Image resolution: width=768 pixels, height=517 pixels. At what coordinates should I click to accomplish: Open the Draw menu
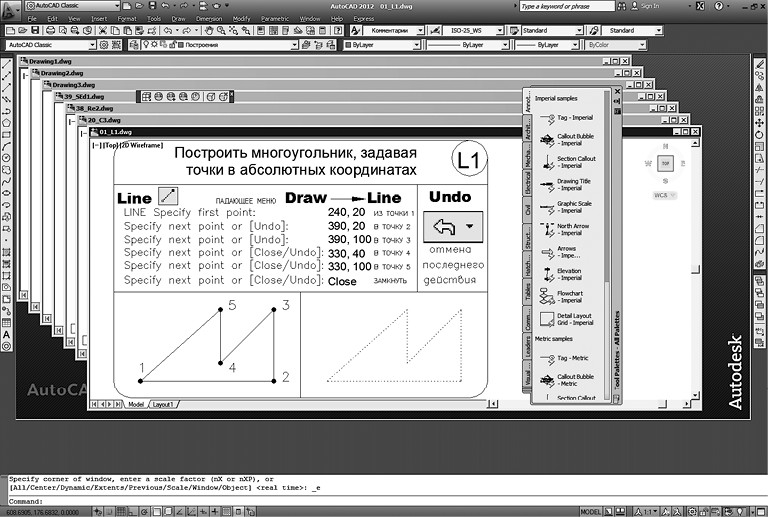[182, 18]
